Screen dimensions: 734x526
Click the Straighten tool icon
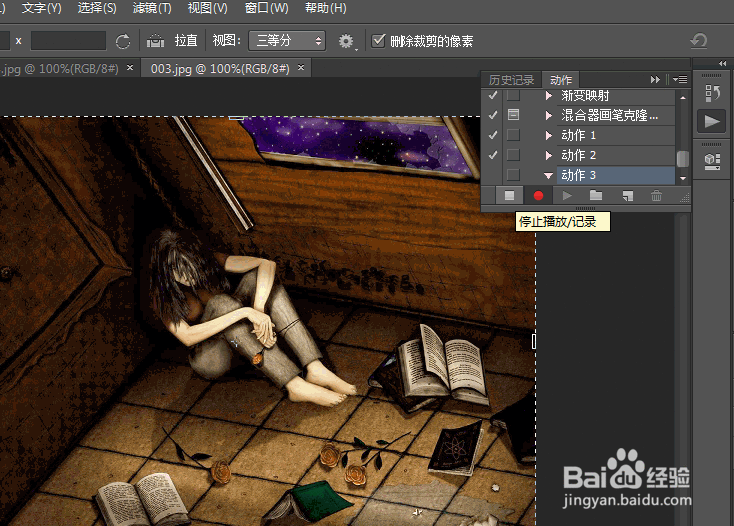[155, 41]
